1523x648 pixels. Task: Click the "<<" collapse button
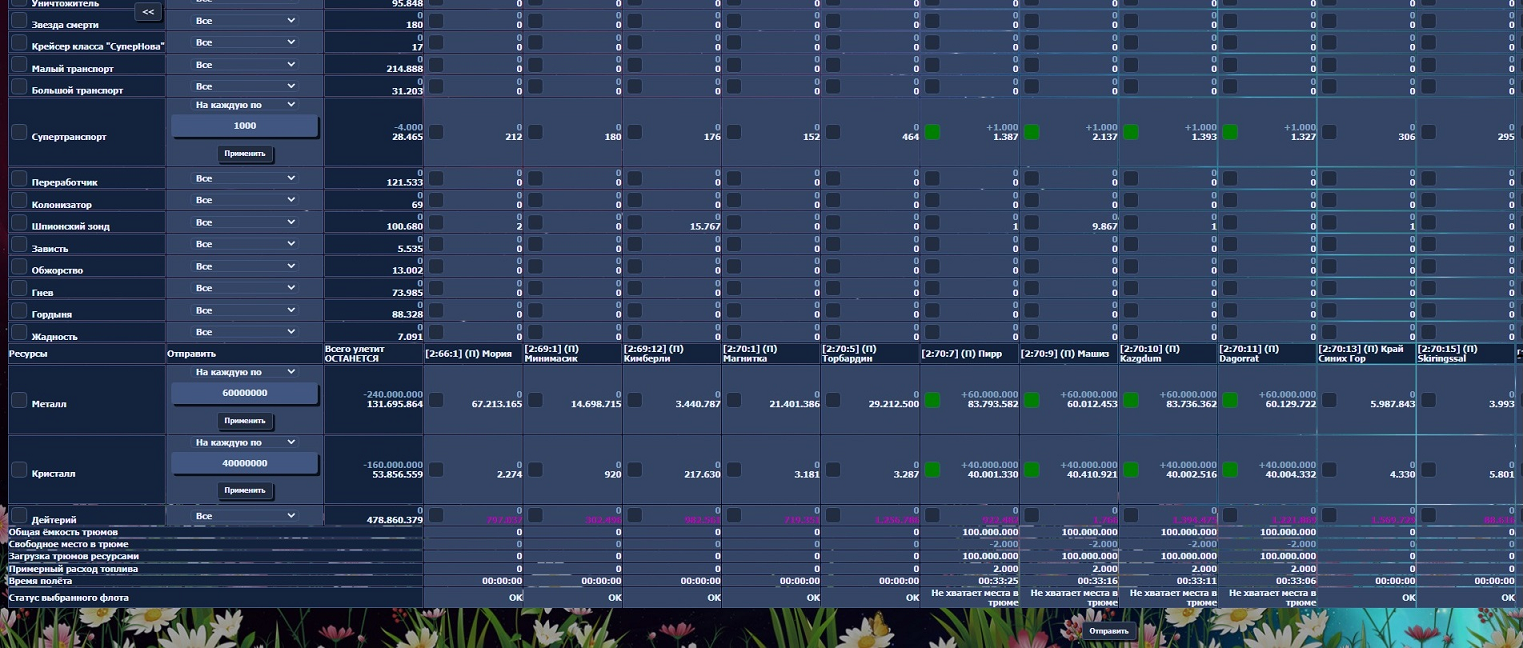point(148,12)
